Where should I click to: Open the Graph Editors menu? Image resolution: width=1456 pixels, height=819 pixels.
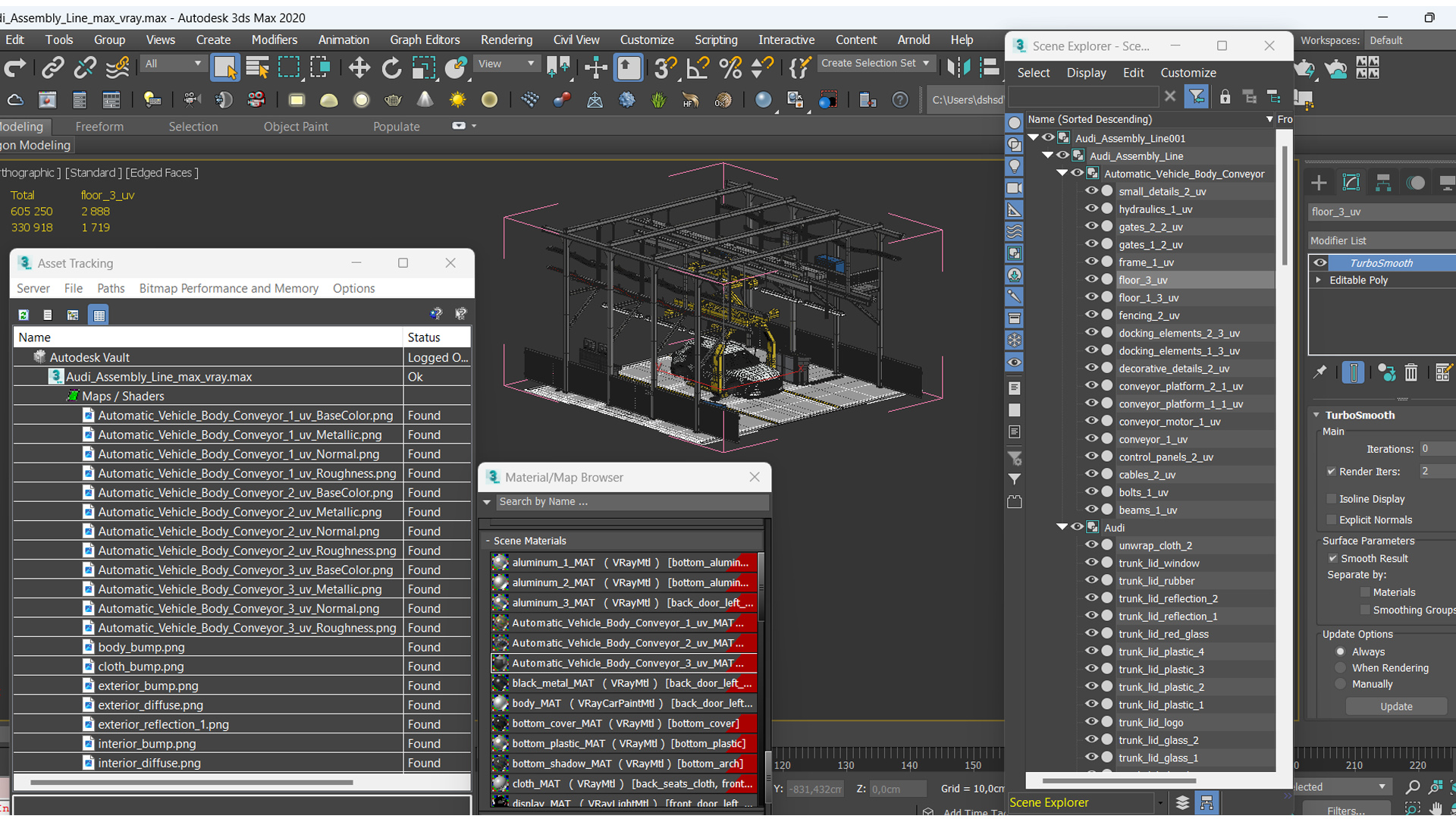tap(425, 39)
